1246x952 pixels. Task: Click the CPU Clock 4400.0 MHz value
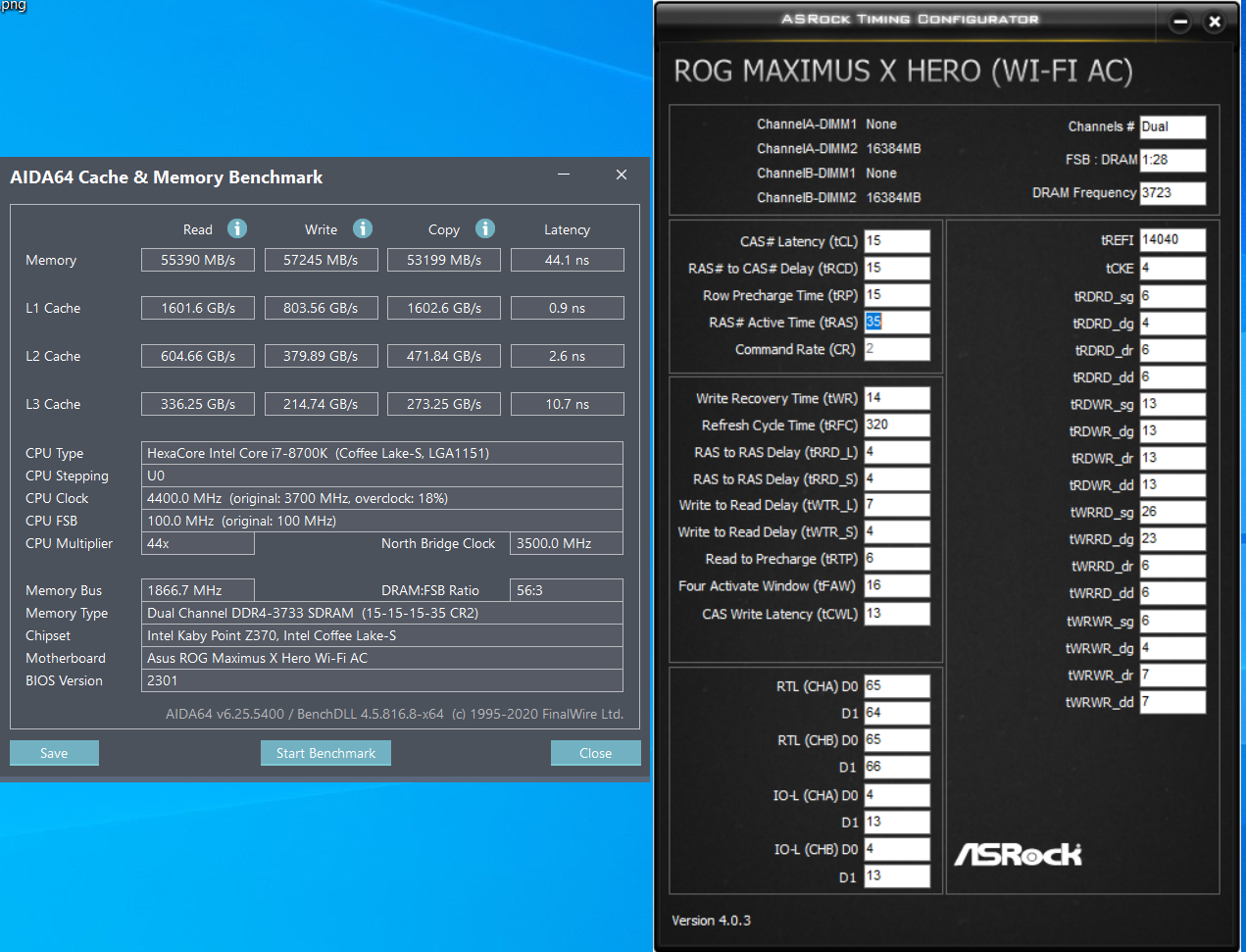tap(382, 498)
